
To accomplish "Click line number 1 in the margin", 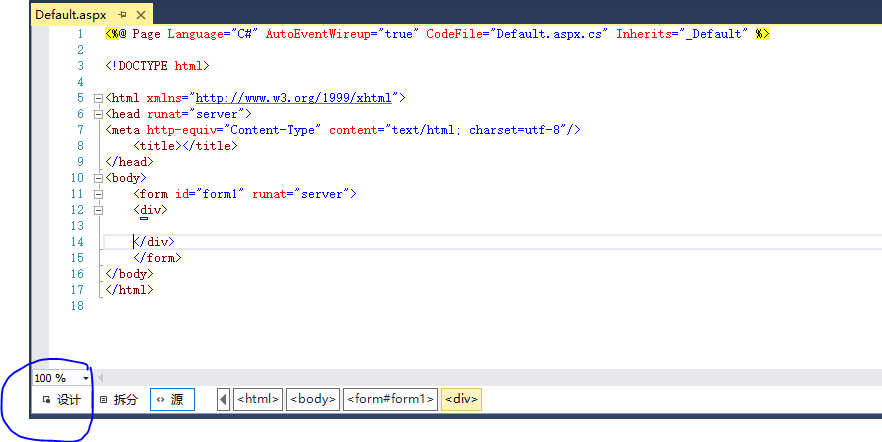I will [80, 34].
